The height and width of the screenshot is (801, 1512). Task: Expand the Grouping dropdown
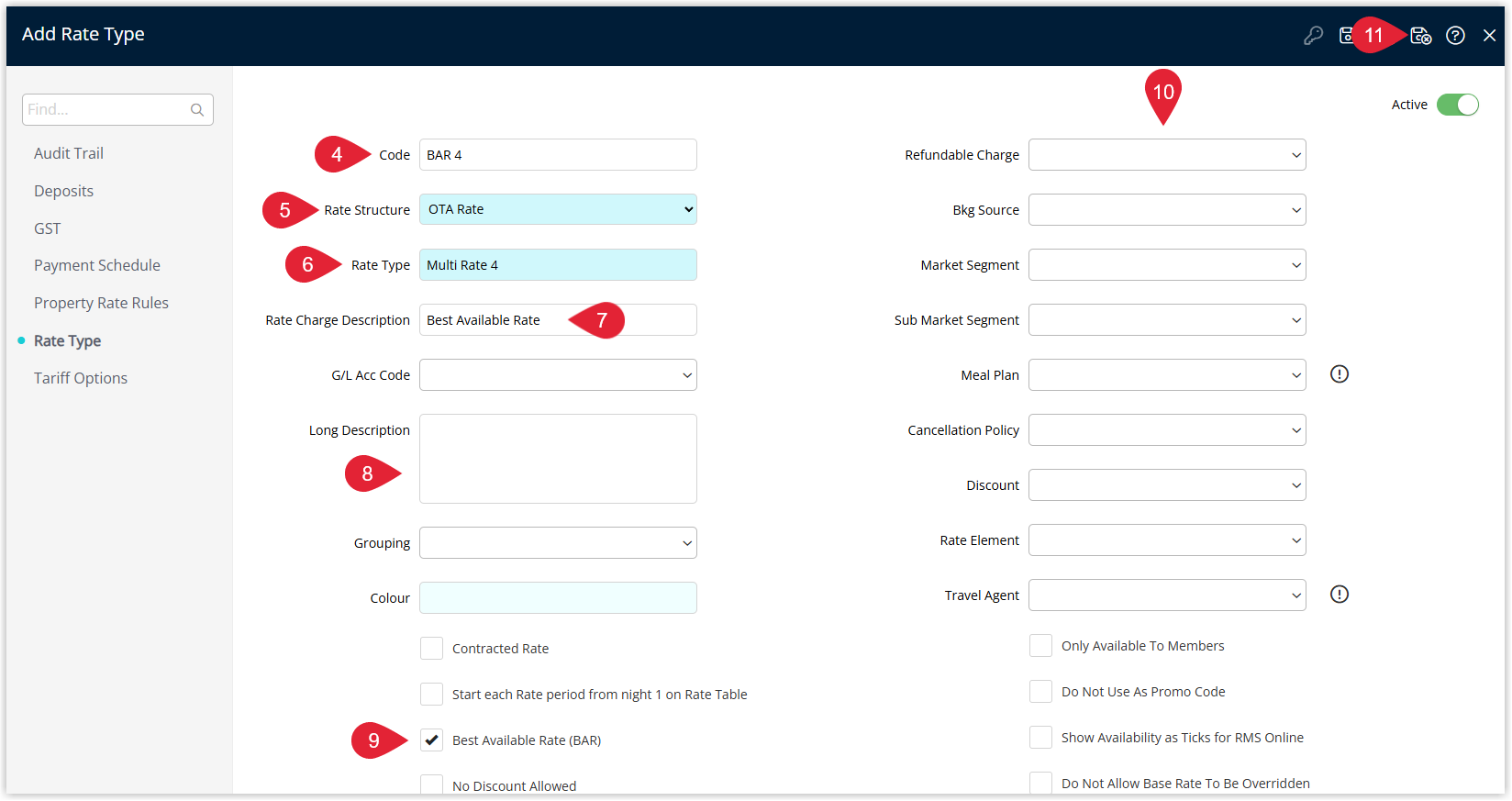pos(558,542)
